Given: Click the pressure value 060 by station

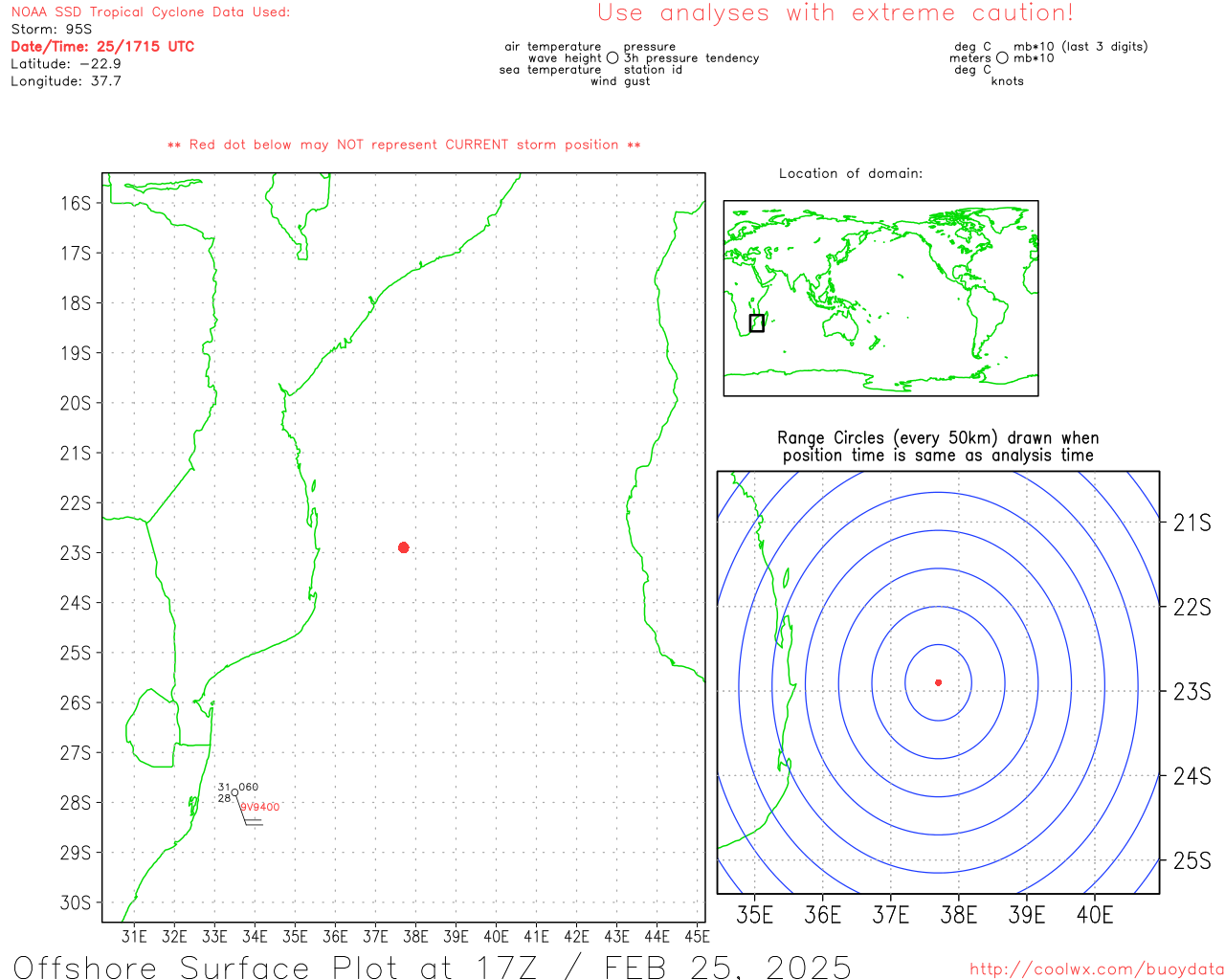Looking at the screenshot, I should coord(249,787).
